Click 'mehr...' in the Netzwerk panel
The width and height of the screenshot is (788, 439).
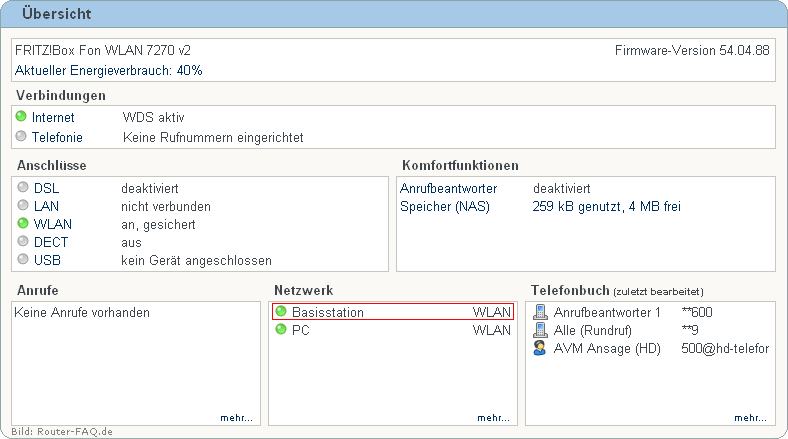coord(494,418)
